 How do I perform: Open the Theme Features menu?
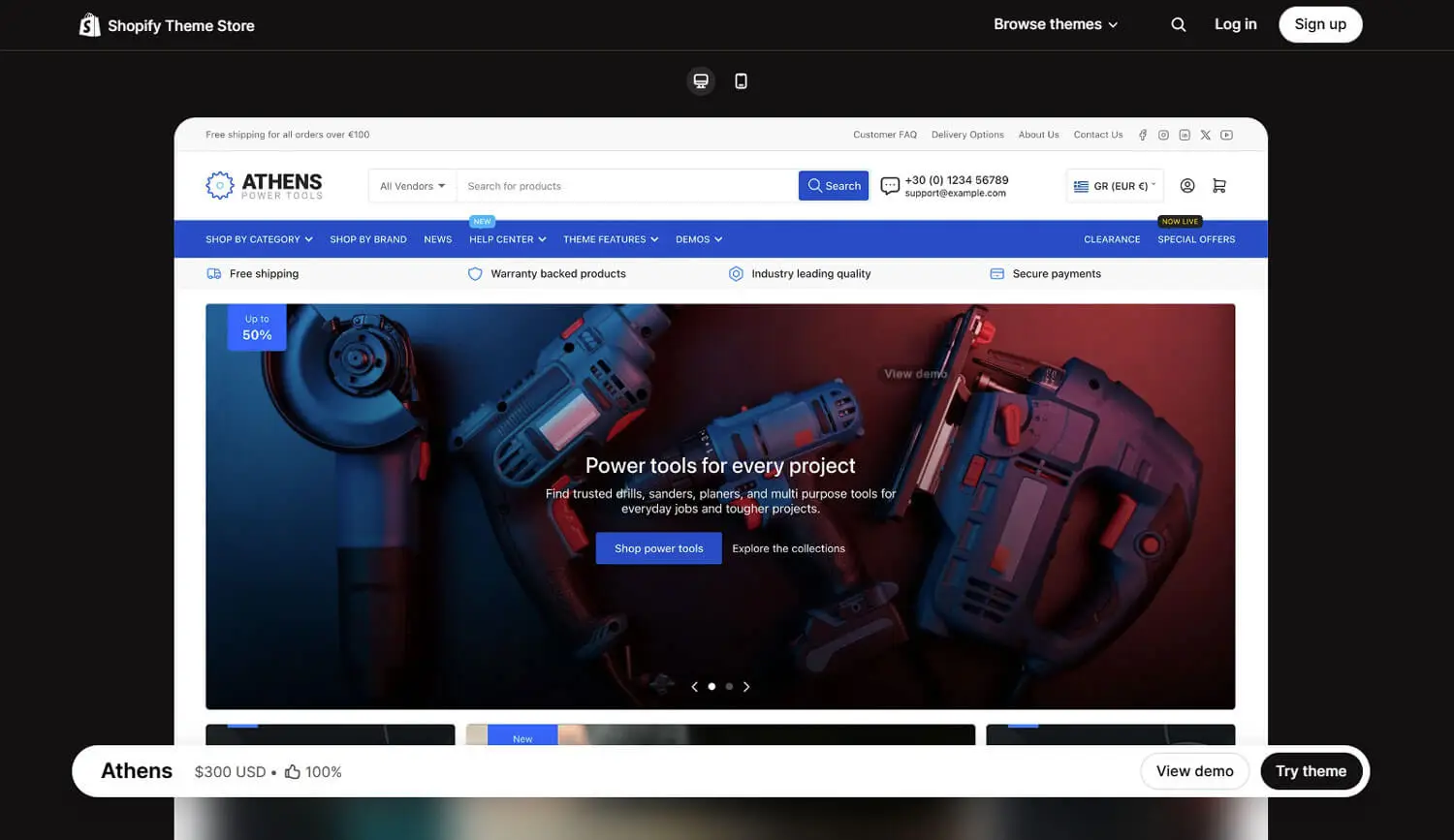[611, 239]
